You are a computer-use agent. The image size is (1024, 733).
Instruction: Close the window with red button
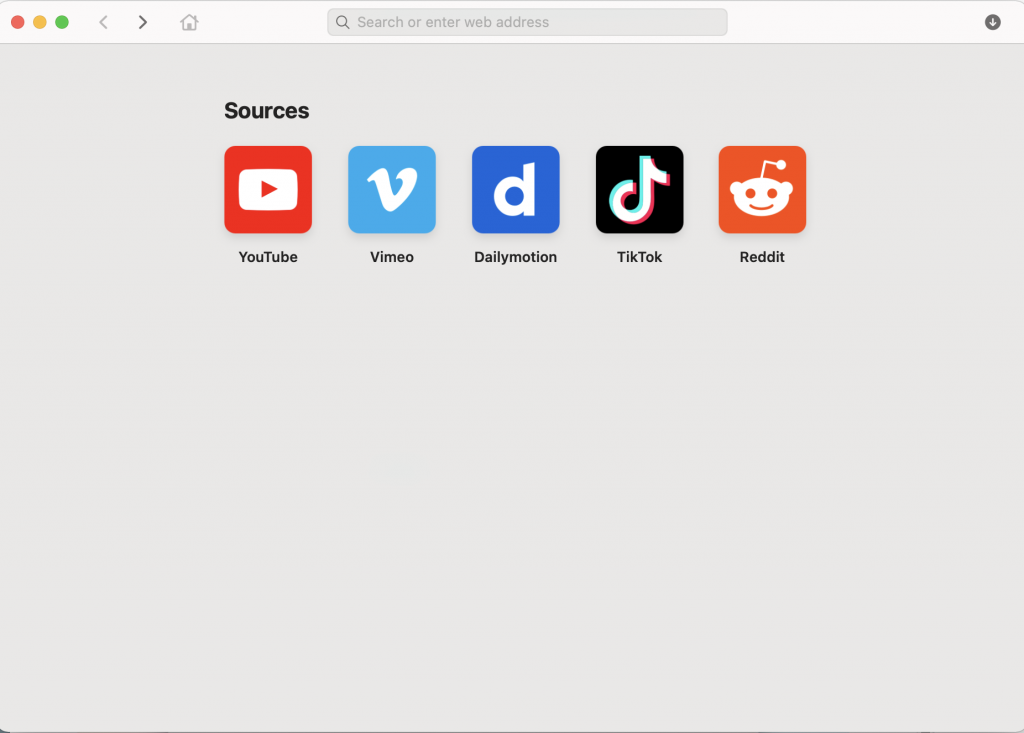click(x=18, y=22)
